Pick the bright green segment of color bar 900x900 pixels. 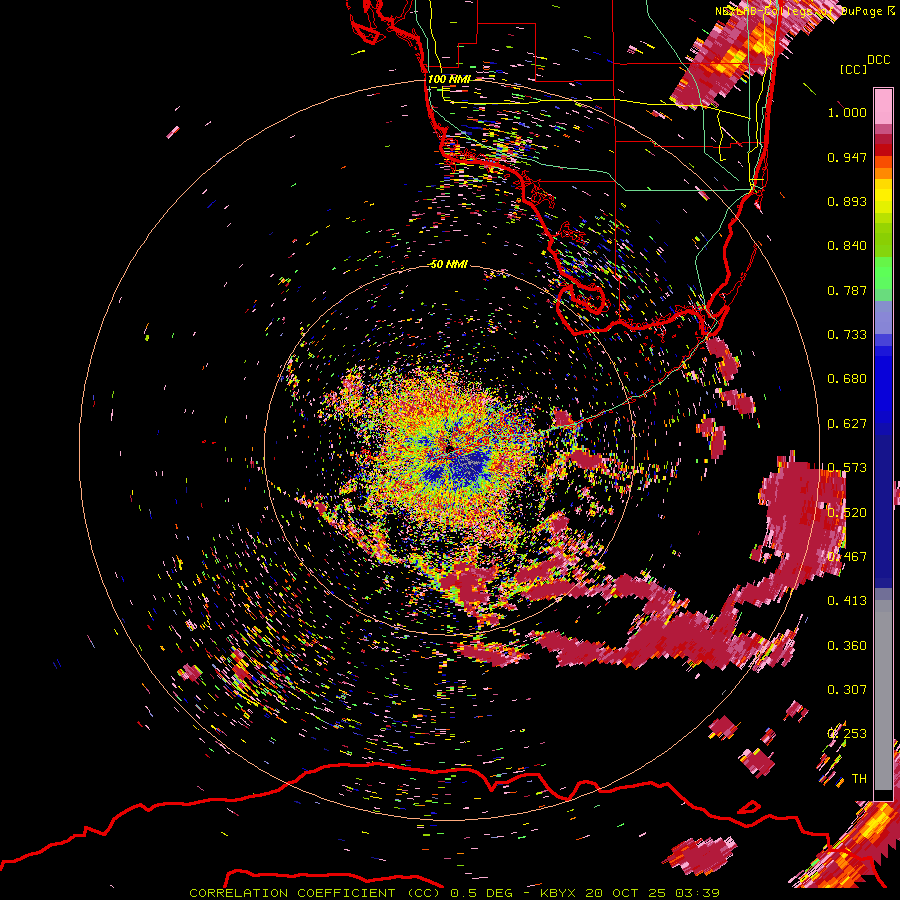tap(883, 273)
